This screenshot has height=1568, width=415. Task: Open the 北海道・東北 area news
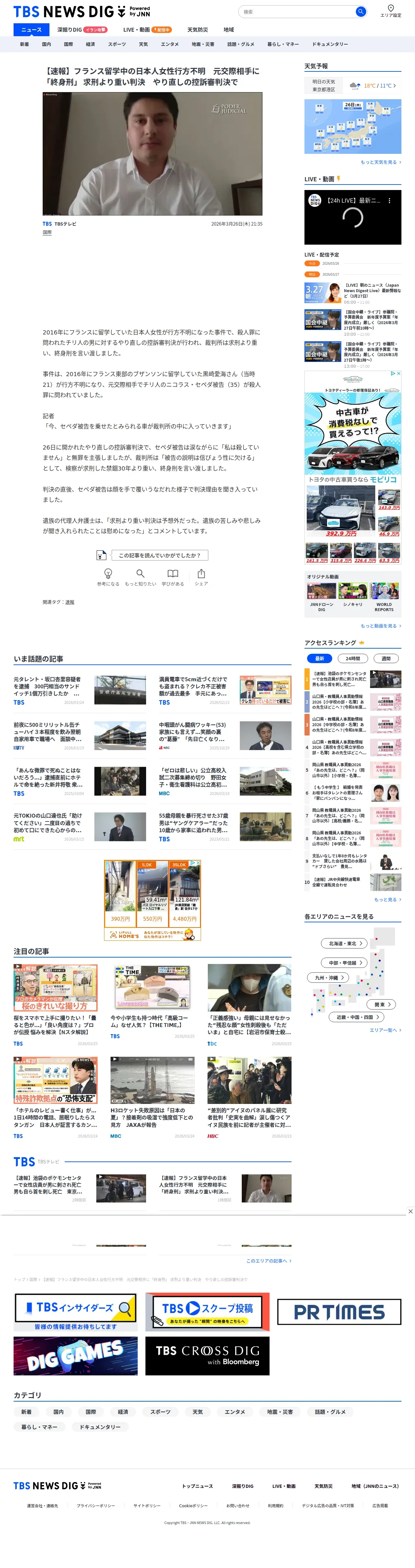point(345,943)
